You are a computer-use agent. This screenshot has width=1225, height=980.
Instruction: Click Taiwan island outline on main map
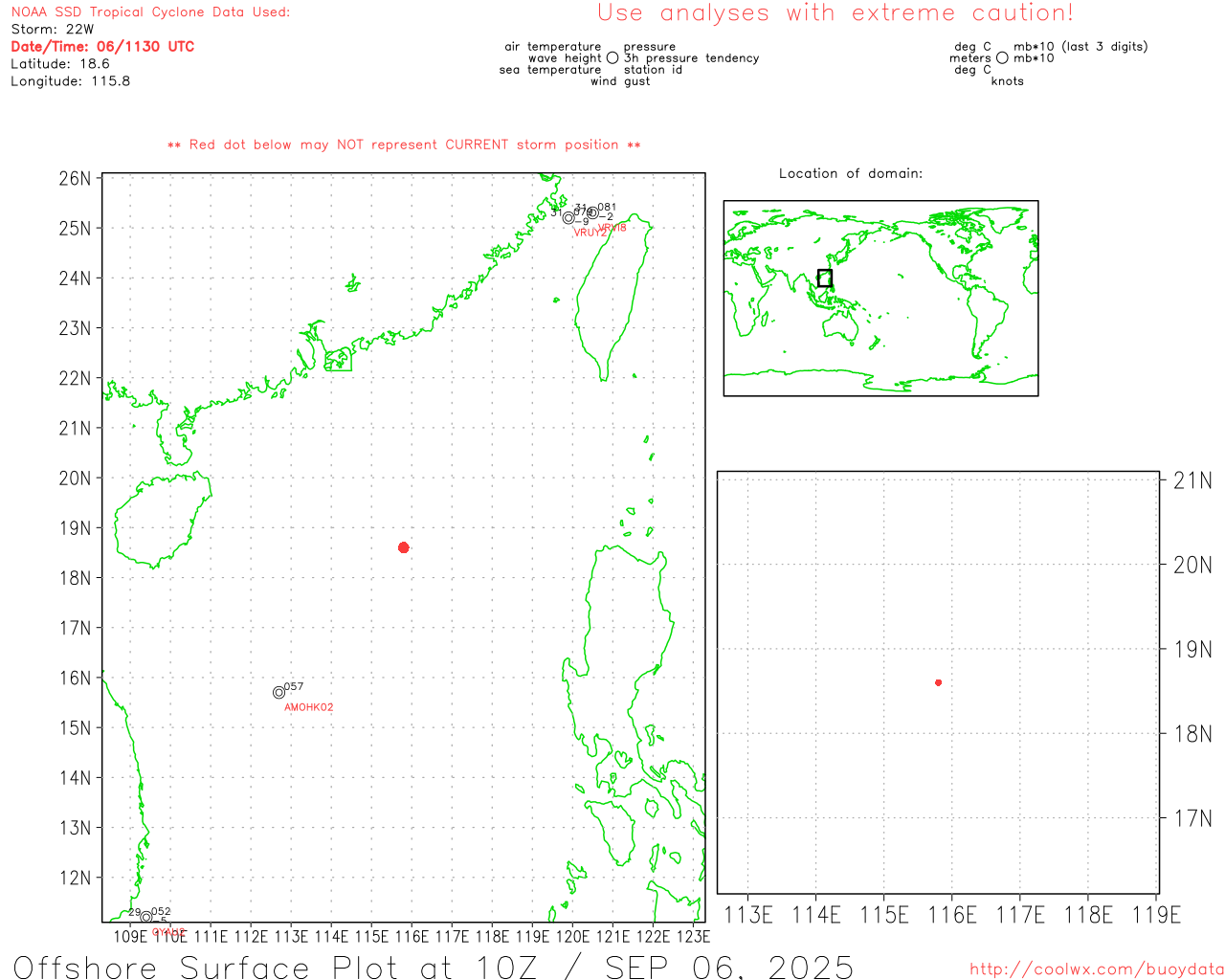[x=615, y=297]
